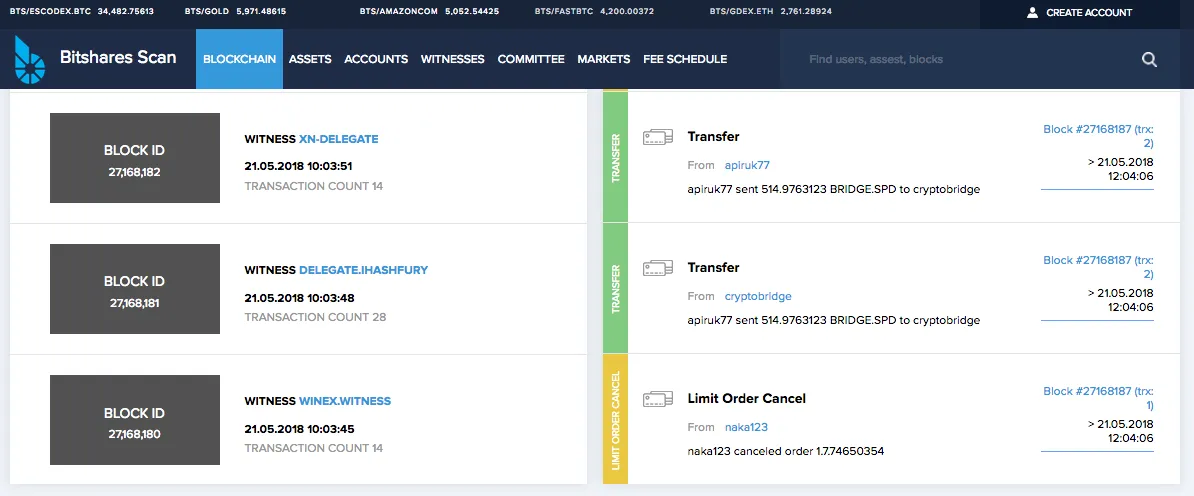Viewport: 1194px width, 496px height.
Task: Click text 'naka123 canceled order 1.7.74650354'
Action: (x=785, y=452)
